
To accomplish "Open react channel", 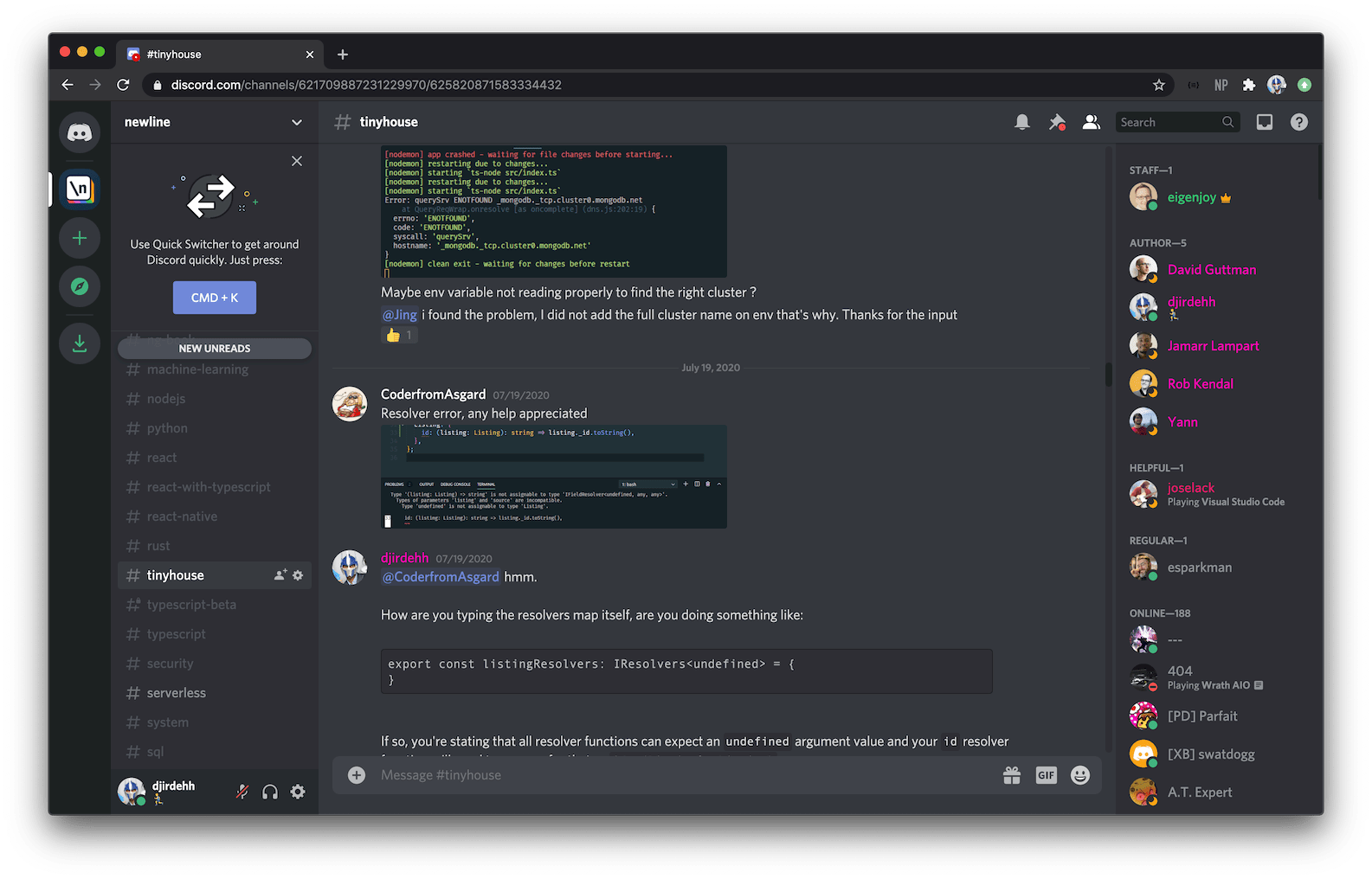I will point(215,458).
